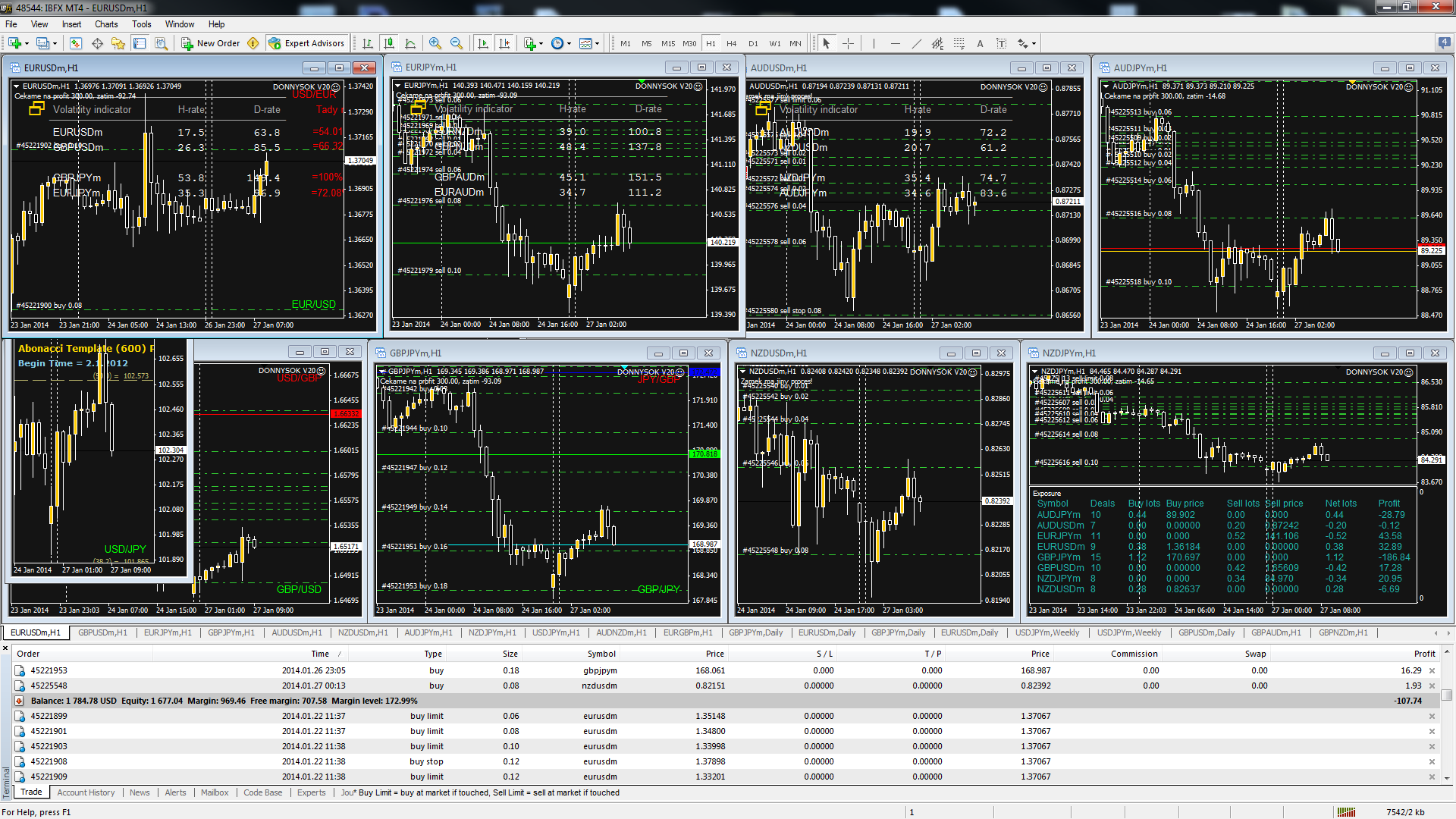Open the Indicators list icon
Viewport: 1456px width, 819px height.
530,43
